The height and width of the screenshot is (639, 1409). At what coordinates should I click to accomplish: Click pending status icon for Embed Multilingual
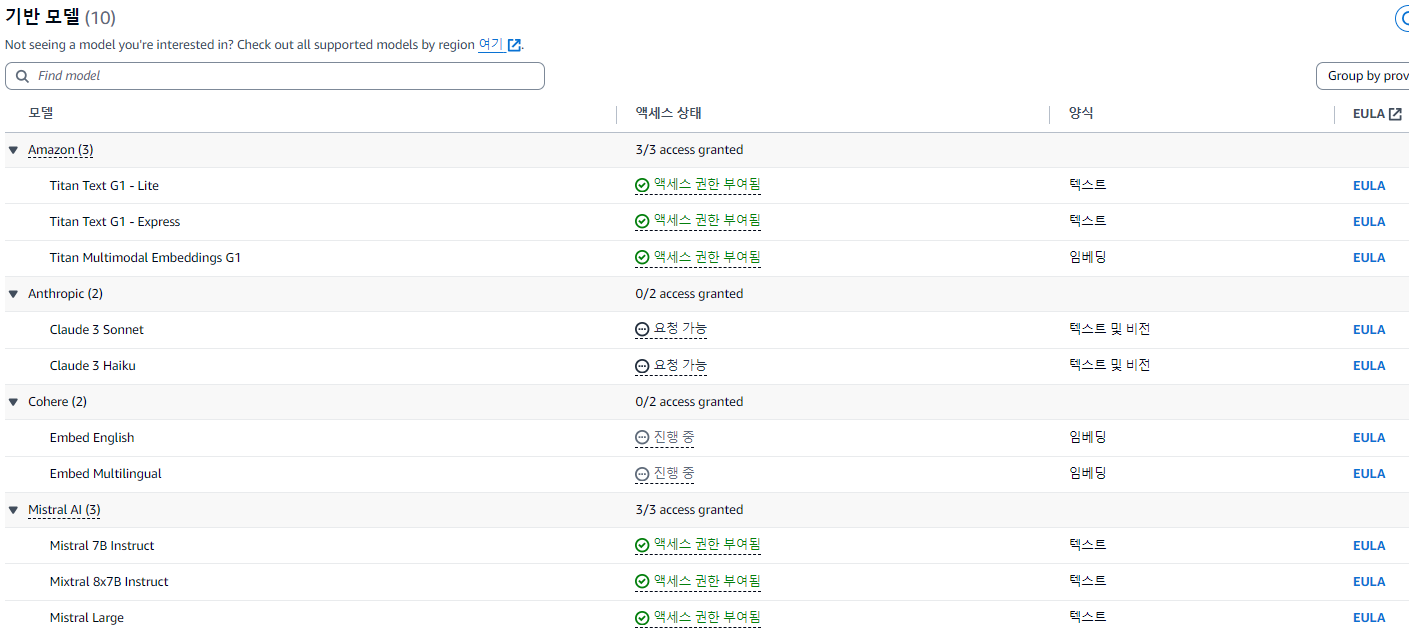coord(642,474)
